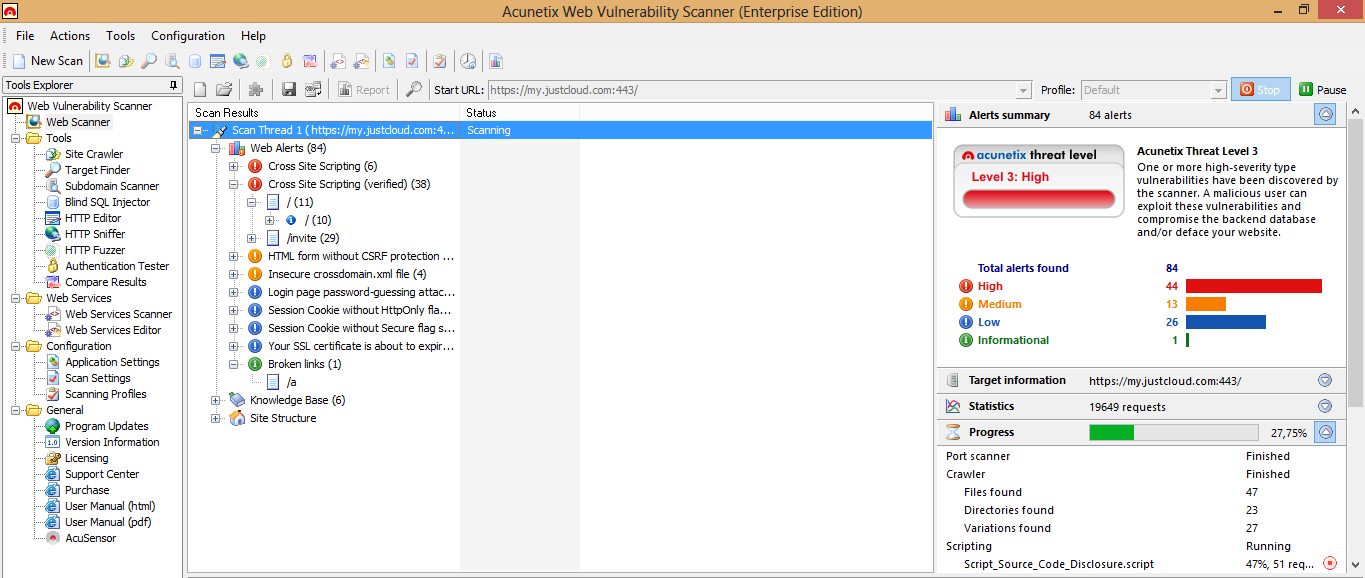Open HTTP Editor toolbar icon
Viewport: 1365px width, 578px height.
218,61
